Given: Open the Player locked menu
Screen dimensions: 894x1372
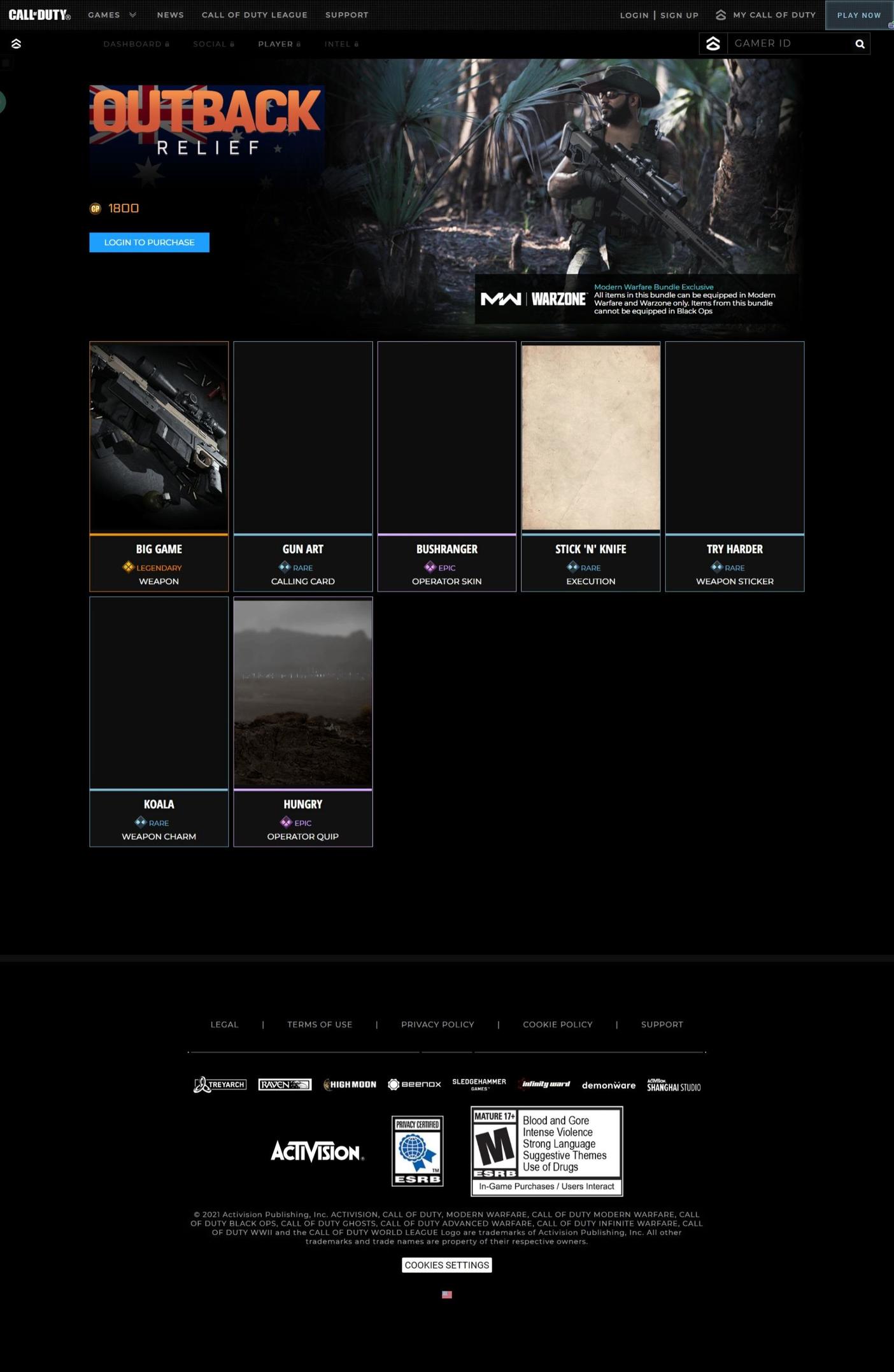Looking at the screenshot, I should click(x=279, y=44).
